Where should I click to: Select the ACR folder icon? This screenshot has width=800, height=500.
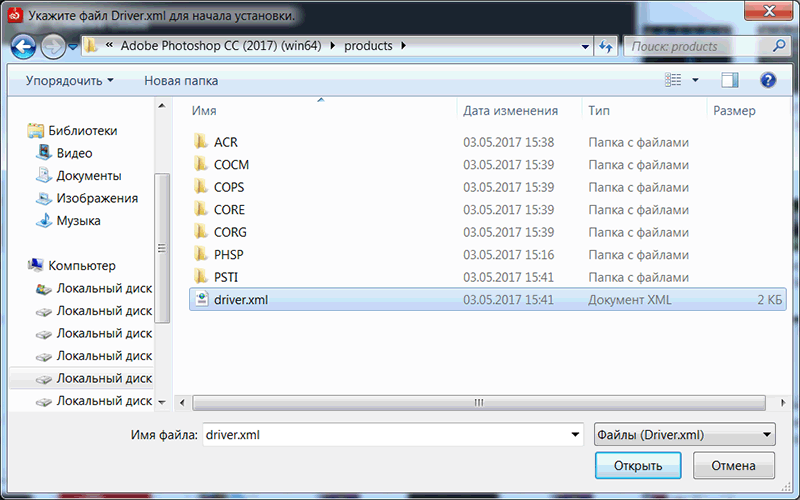[x=201, y=141]
